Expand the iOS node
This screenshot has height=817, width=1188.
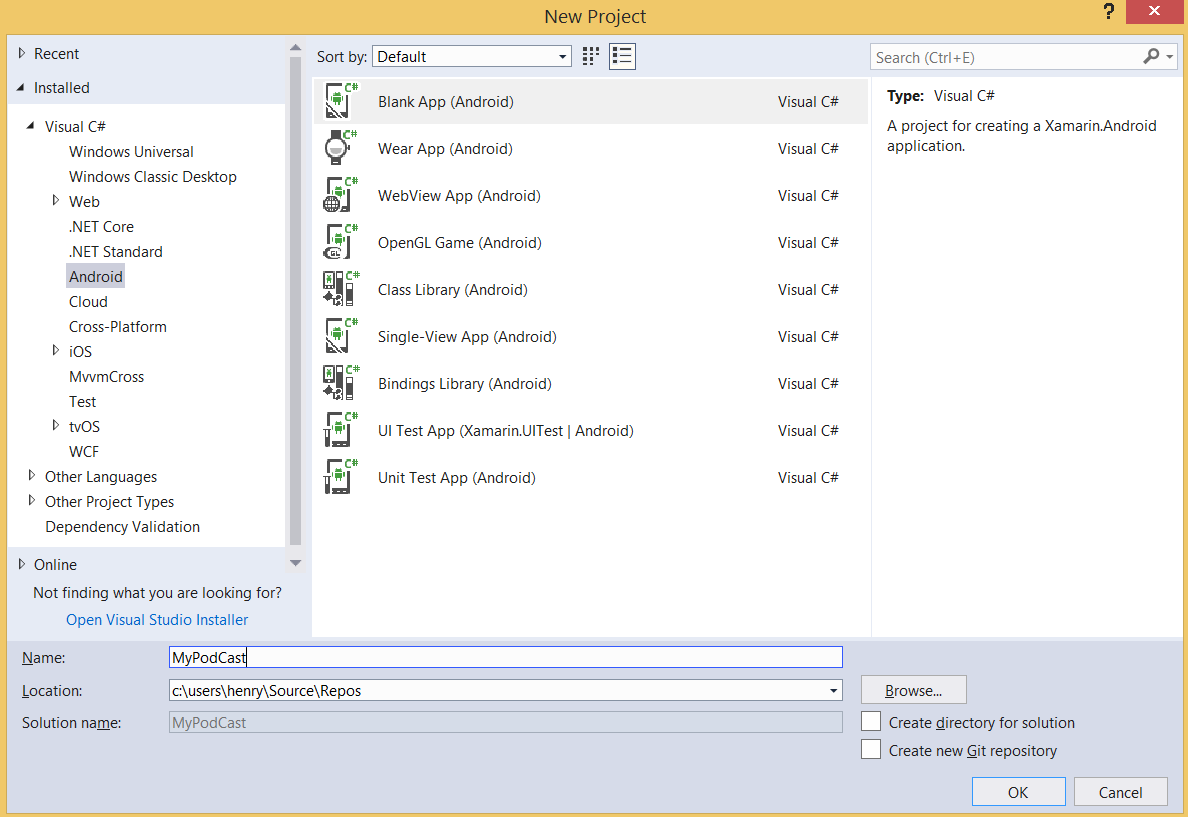click(55, 350)
